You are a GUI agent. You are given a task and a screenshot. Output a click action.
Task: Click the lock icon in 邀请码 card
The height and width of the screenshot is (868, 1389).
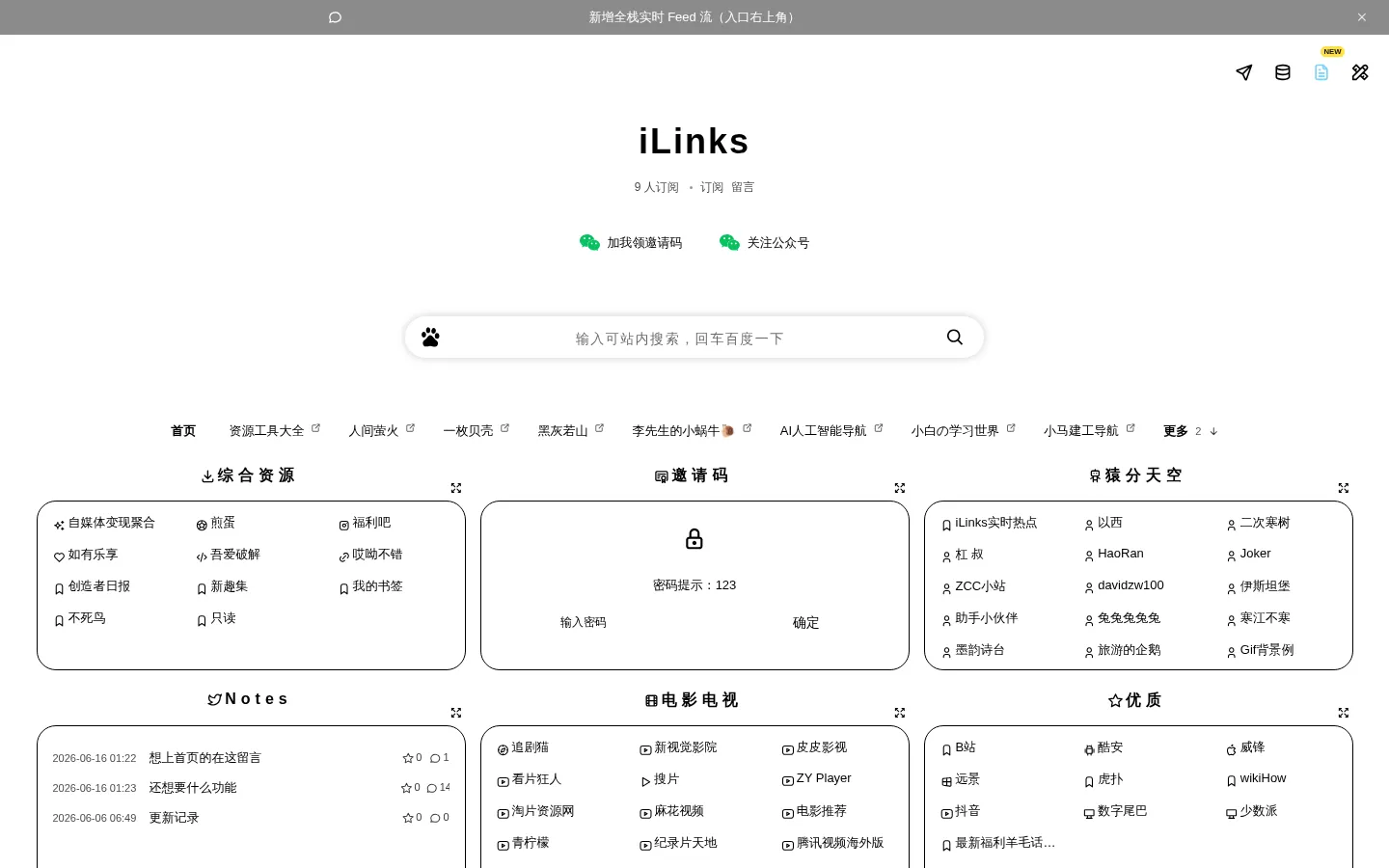pyautogui.click(x=694, y=539)
